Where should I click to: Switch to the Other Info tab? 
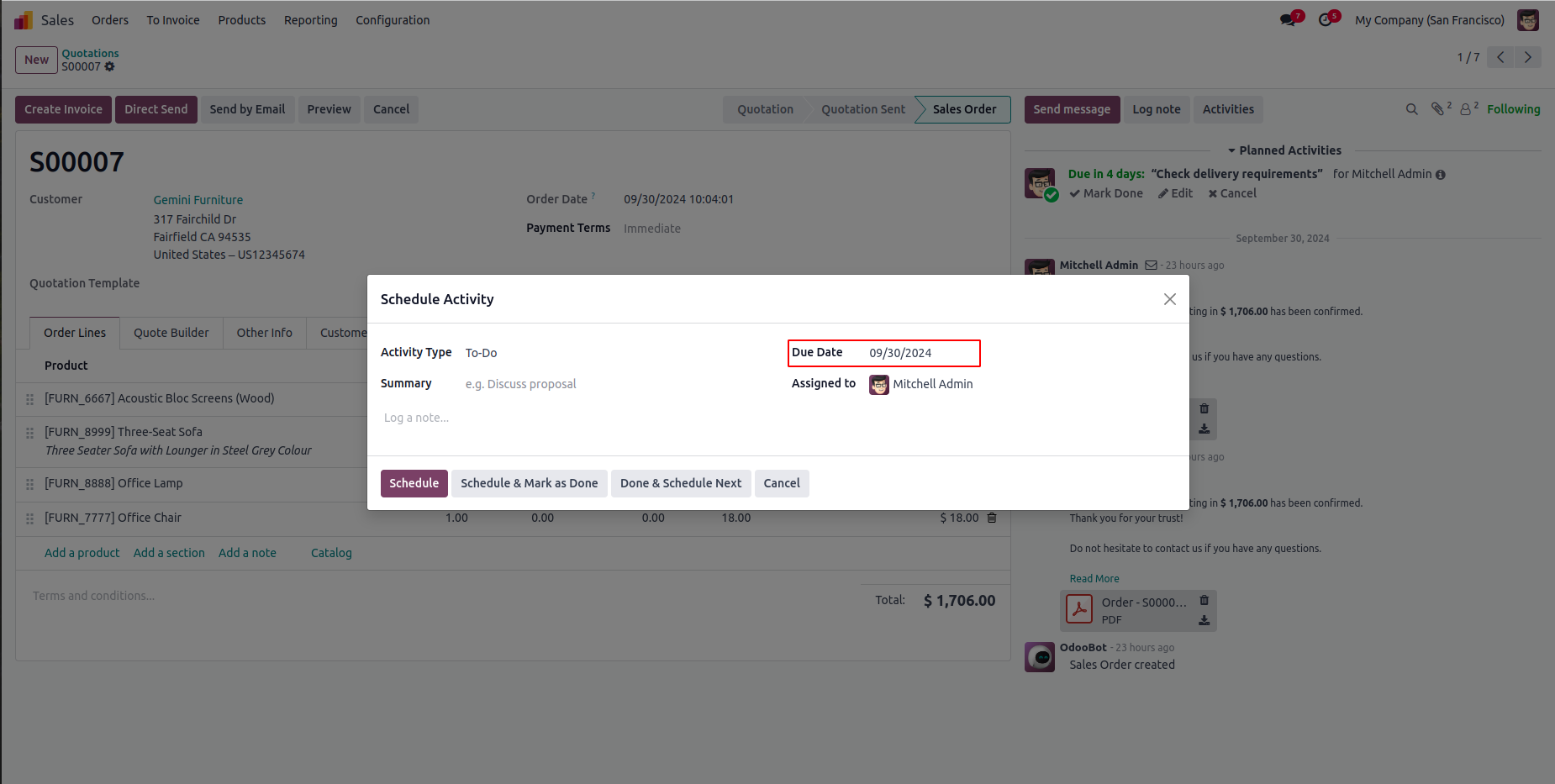[x=264, y=333]
